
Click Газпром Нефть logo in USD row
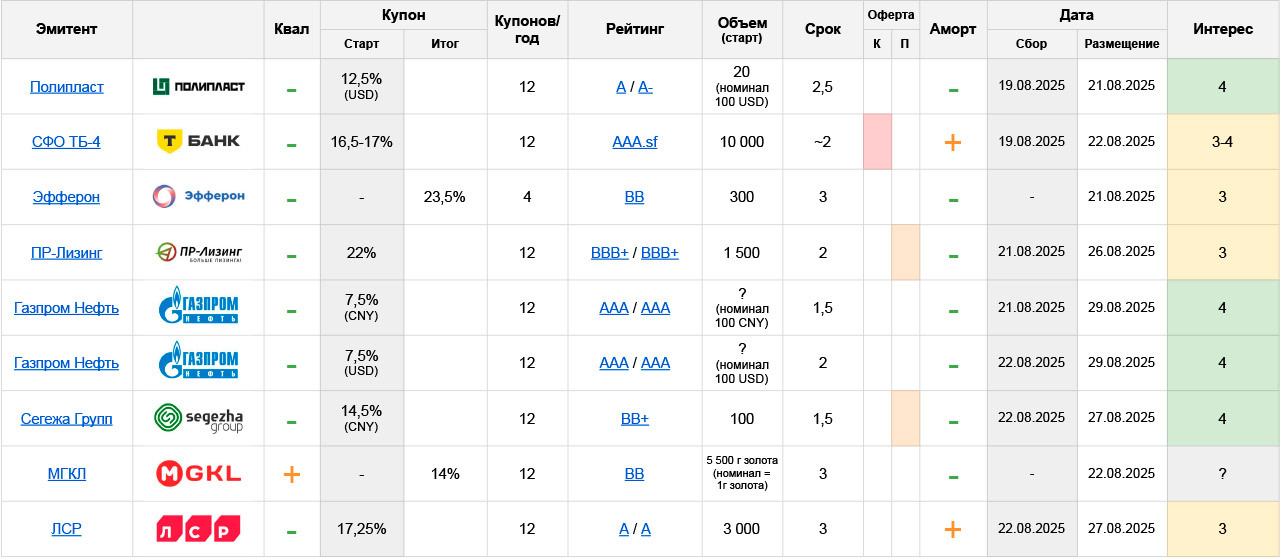198,361
